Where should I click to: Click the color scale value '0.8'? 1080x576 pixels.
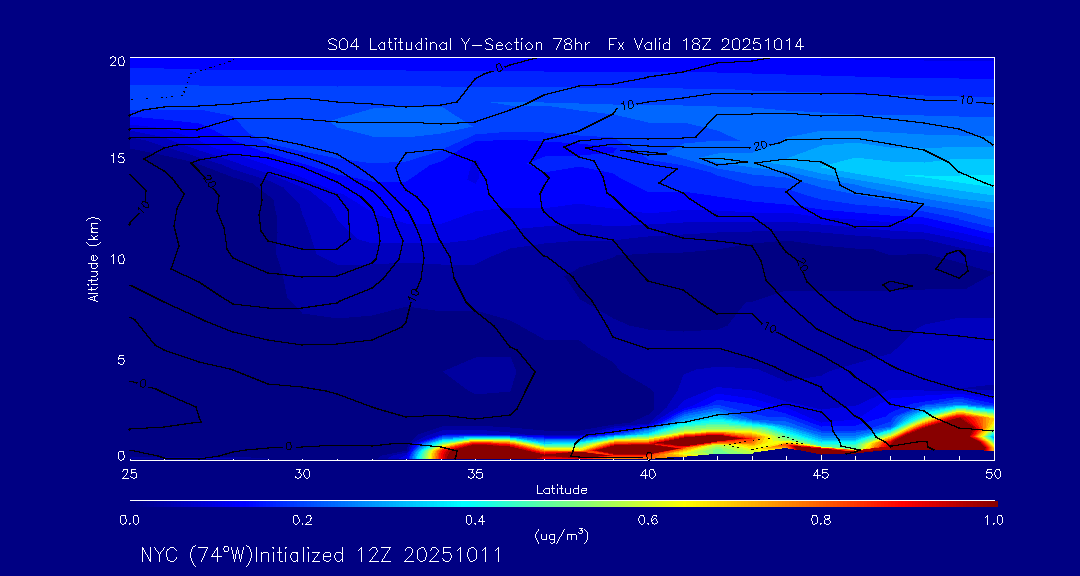point(821,520)
